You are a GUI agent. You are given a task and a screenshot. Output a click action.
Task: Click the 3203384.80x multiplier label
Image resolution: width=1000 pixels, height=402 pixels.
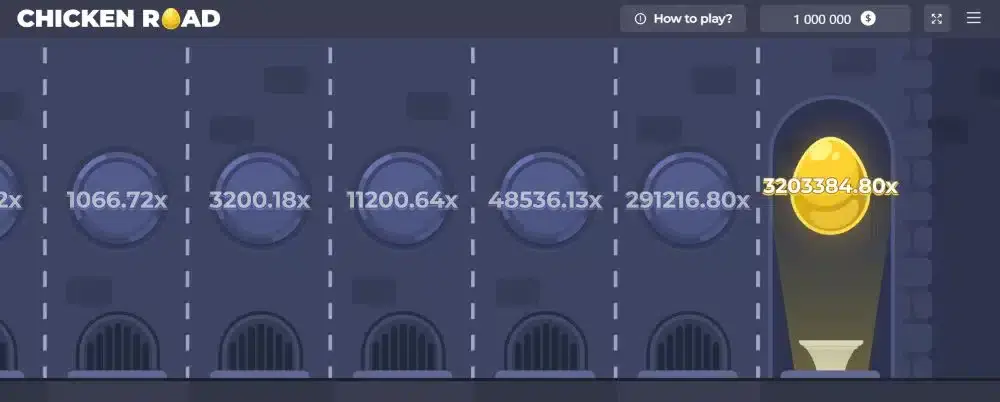pyautogui.click(x=830, y=186)
